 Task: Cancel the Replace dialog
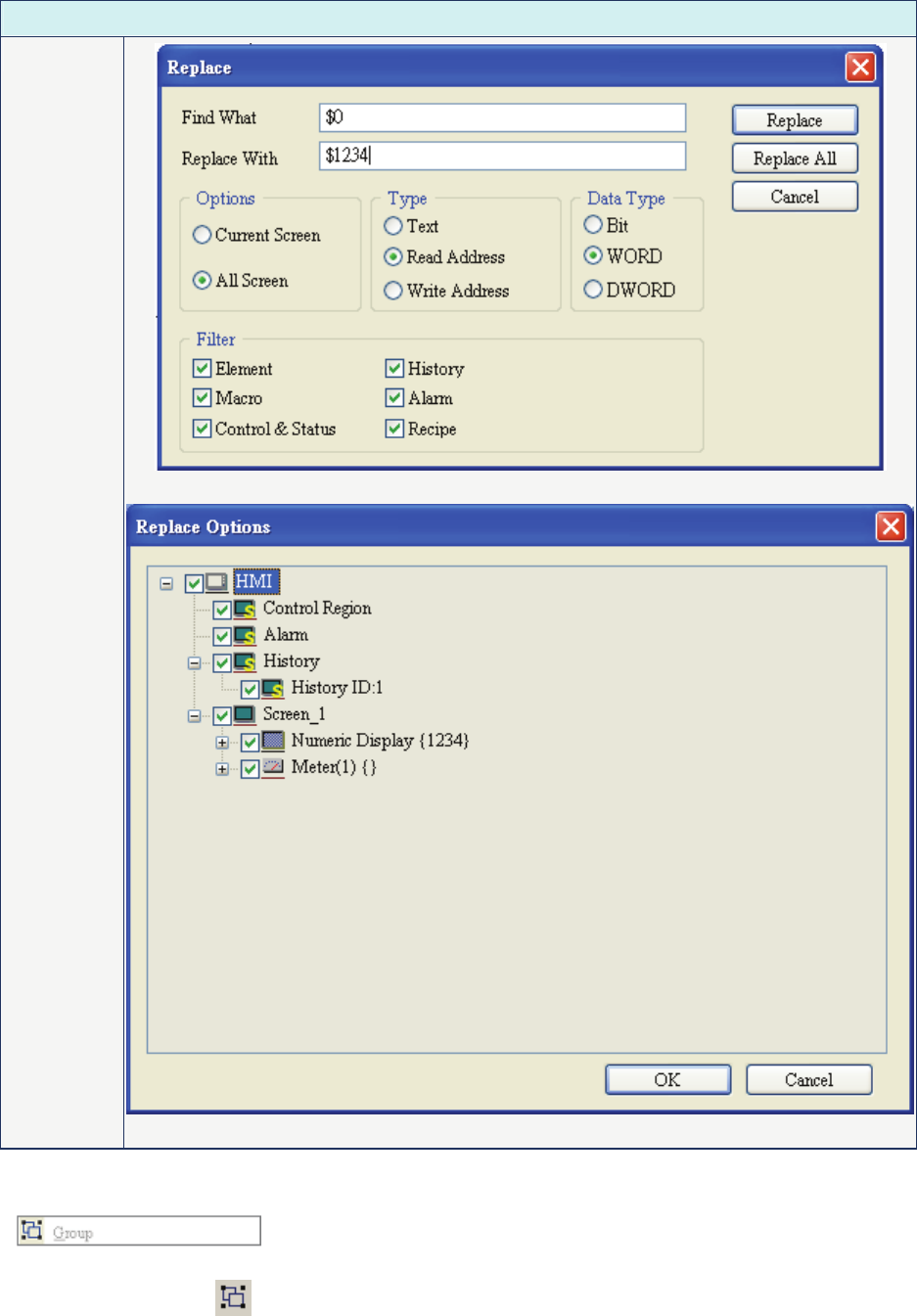pyautogui.click(x=795, y=197)
